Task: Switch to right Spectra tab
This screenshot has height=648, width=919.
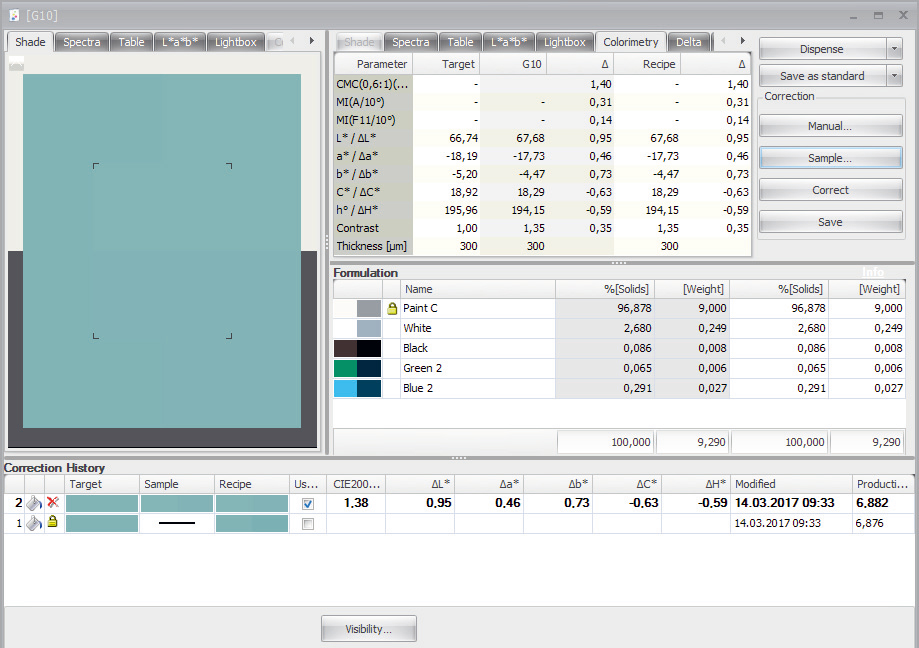Action: (411, 42)
